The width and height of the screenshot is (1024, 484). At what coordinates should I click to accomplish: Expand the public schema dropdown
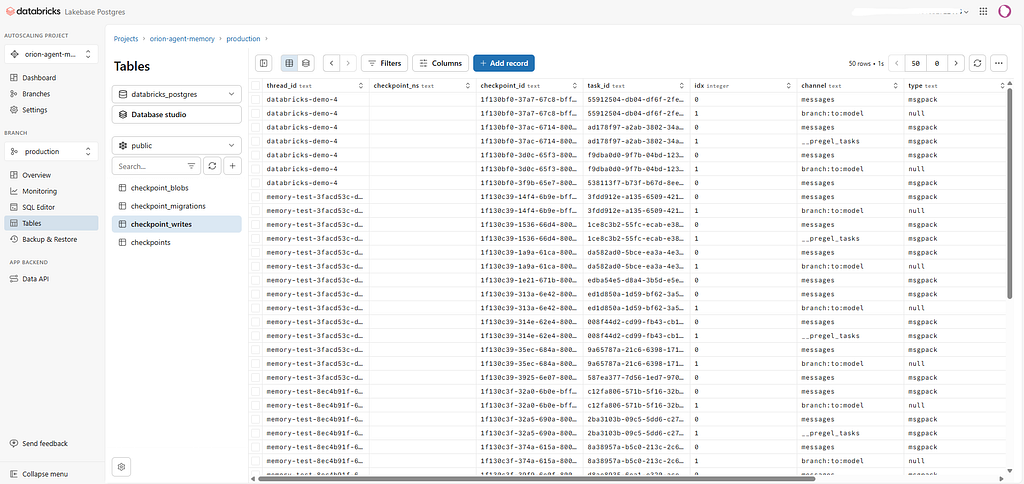176,146
